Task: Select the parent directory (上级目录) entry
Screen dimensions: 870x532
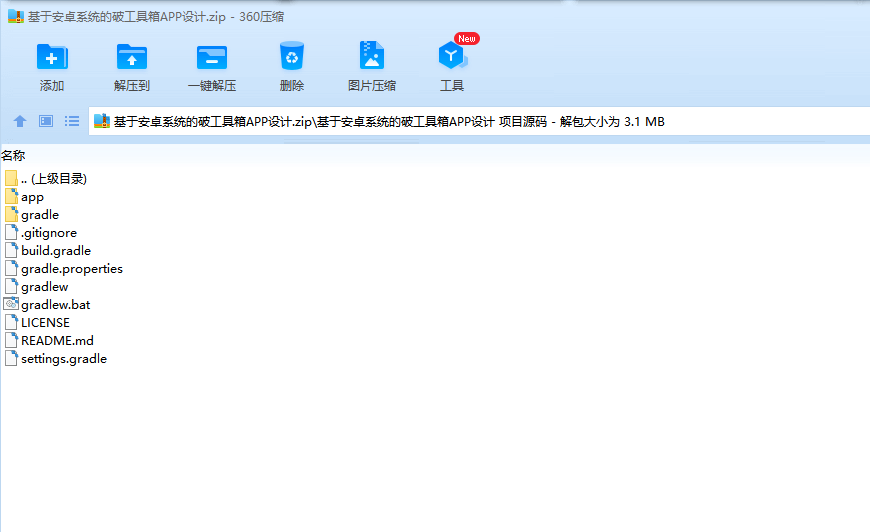Action: click(x=45, y=179)
